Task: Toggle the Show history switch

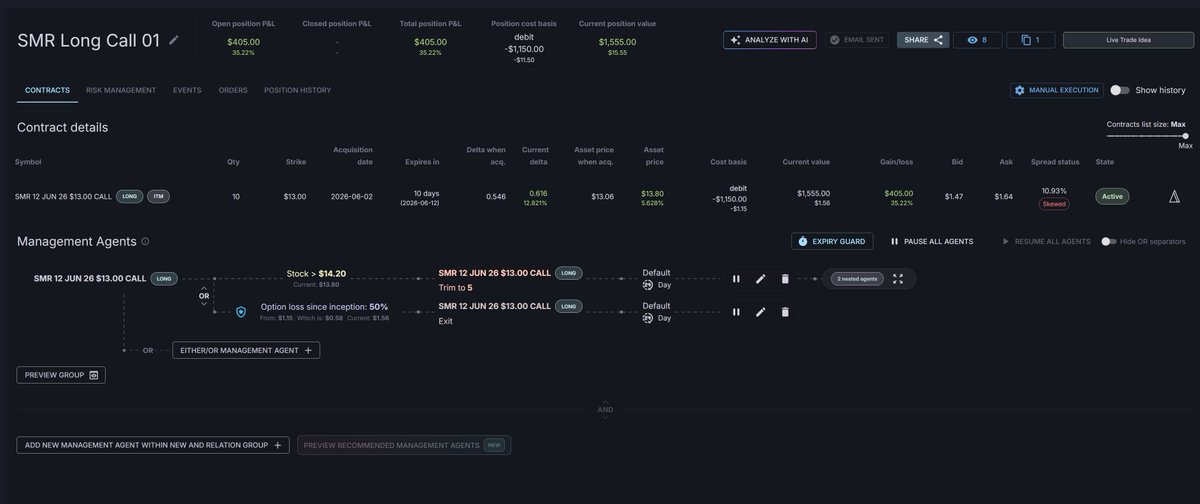Action: 1120,90
